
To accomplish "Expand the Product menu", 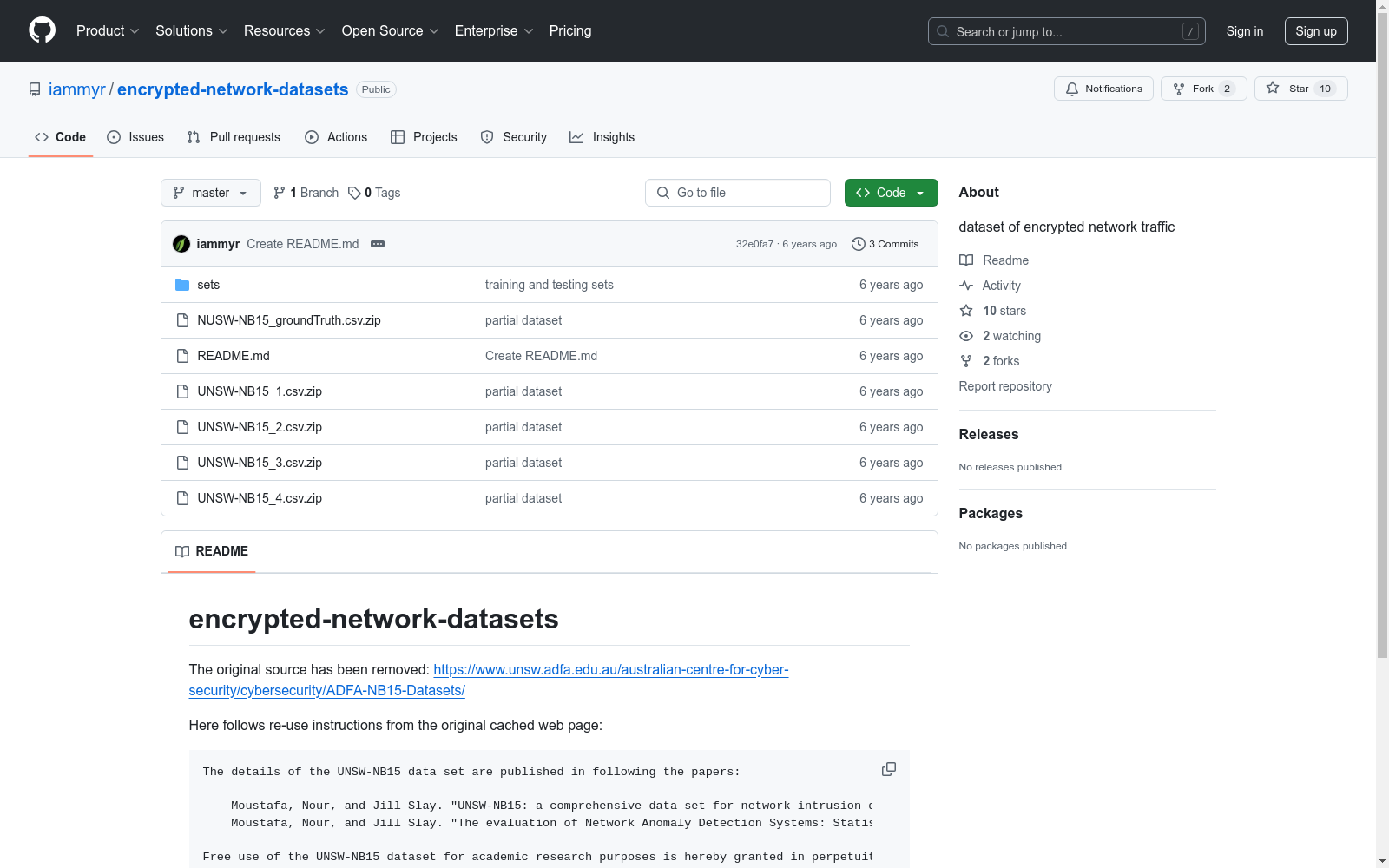I will pos(108,31).
